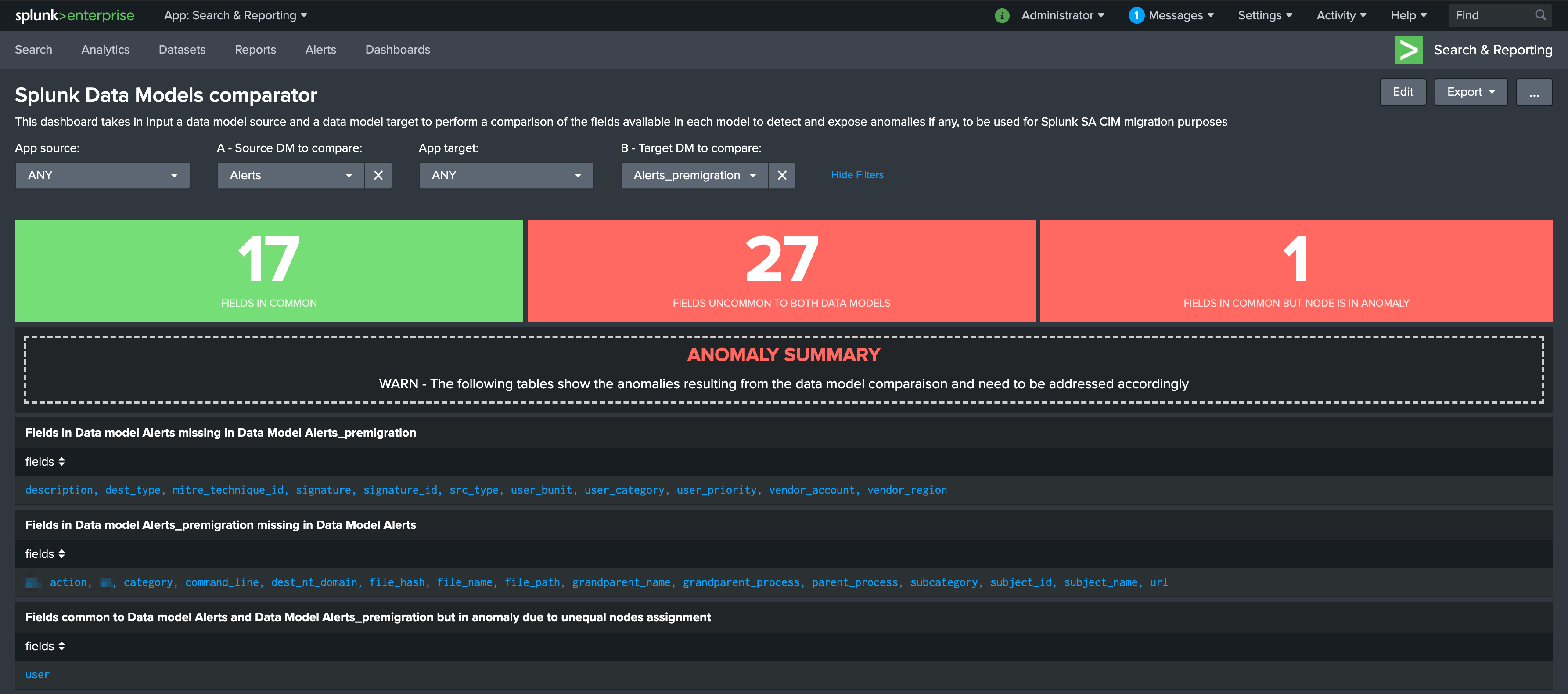Open the App source ANY dropdown
The height and width of the screenshot is (694, 1568).
(102, 176)
